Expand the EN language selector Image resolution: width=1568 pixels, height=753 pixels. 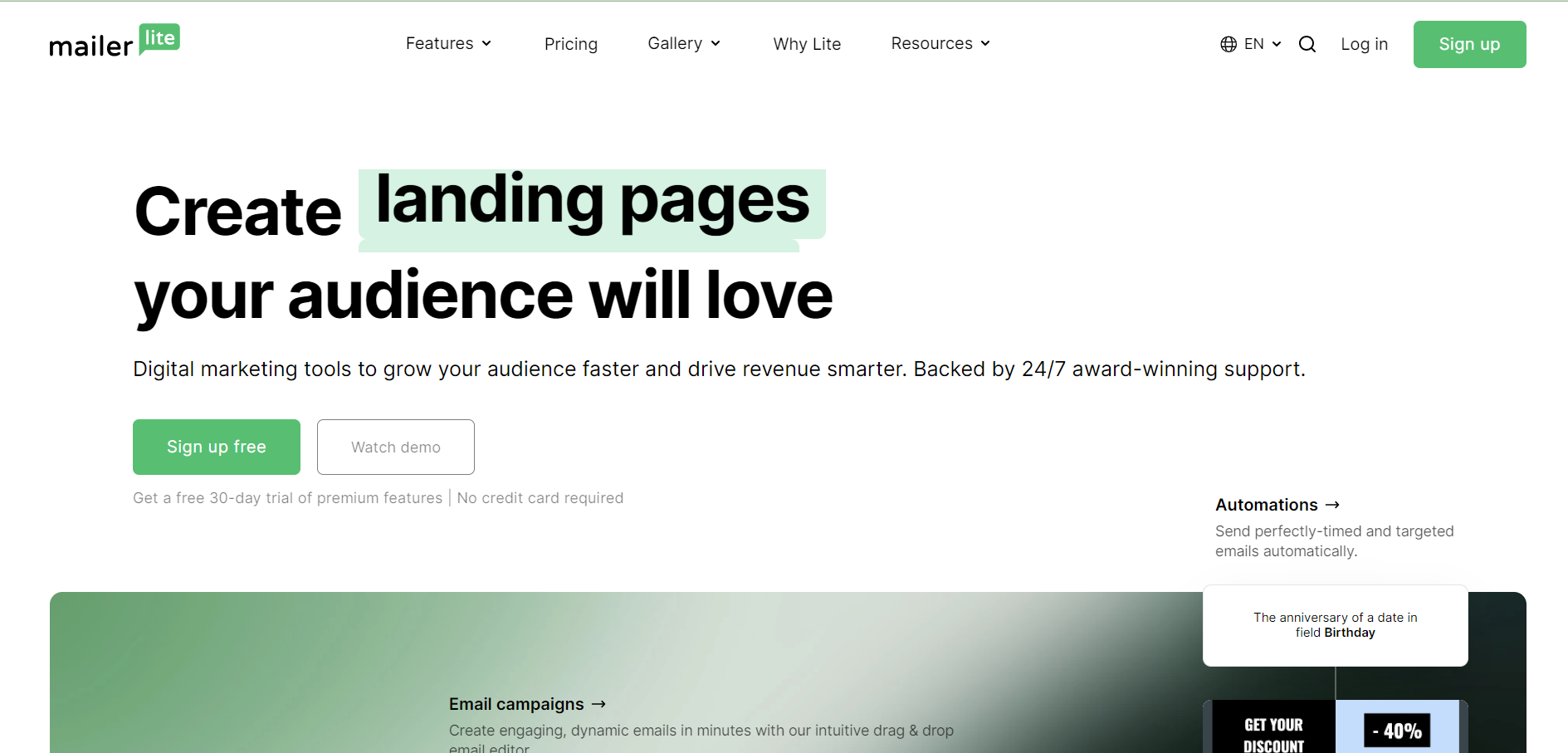pyautogui.click(x=1255, y=44)
